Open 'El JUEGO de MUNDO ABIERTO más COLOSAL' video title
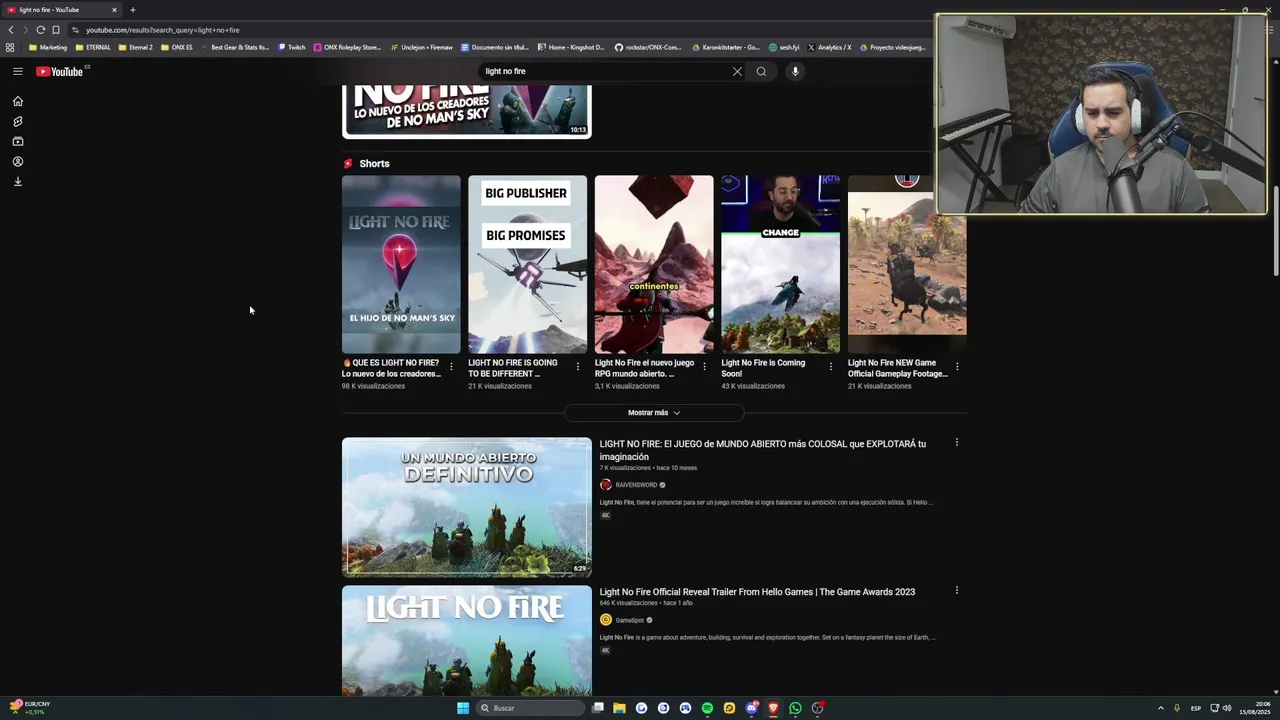The width and height of the screenshot is (1280, 720). (763, 450)
